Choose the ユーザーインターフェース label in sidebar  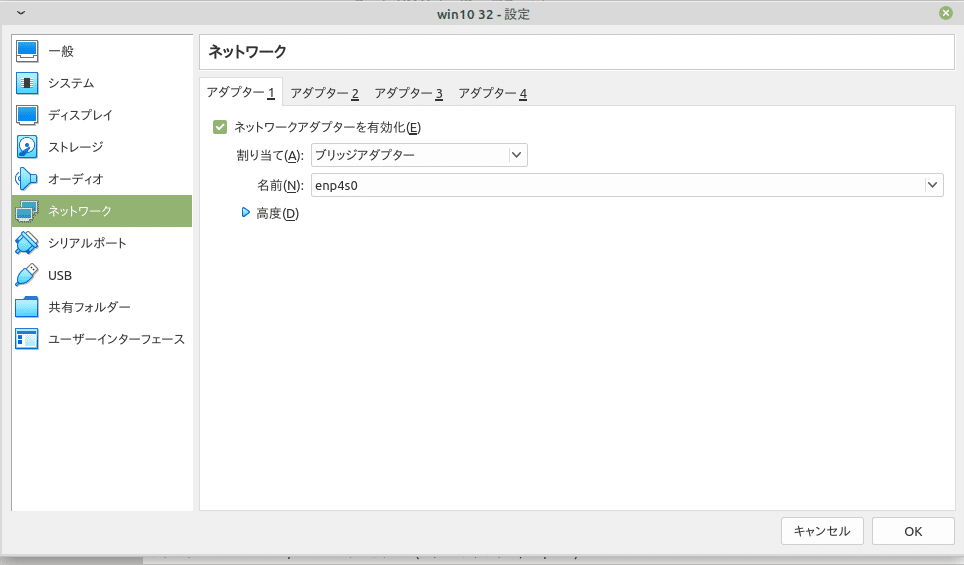[x=116, y=339]
